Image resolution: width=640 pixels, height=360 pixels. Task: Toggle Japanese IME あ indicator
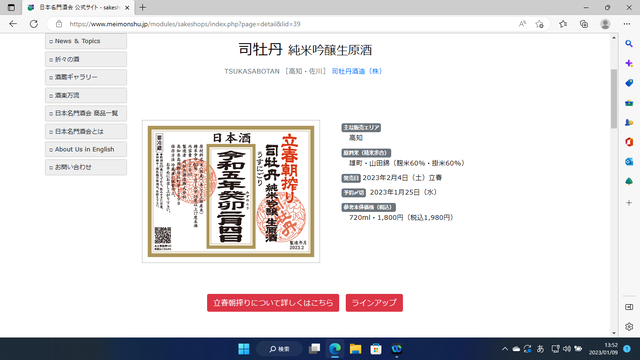[540, 349]
